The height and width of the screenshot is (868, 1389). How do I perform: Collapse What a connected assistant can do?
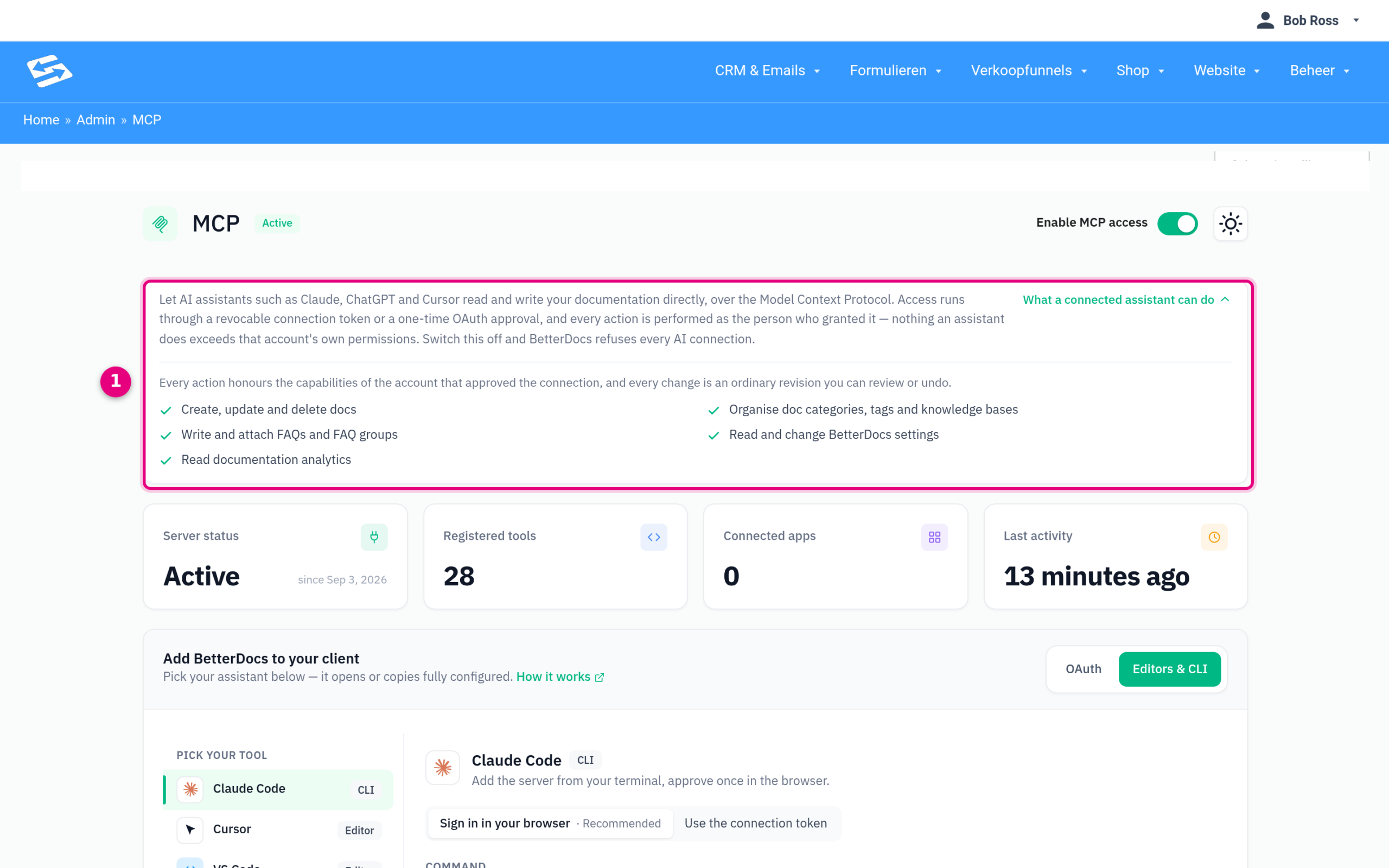point(1125,299)
